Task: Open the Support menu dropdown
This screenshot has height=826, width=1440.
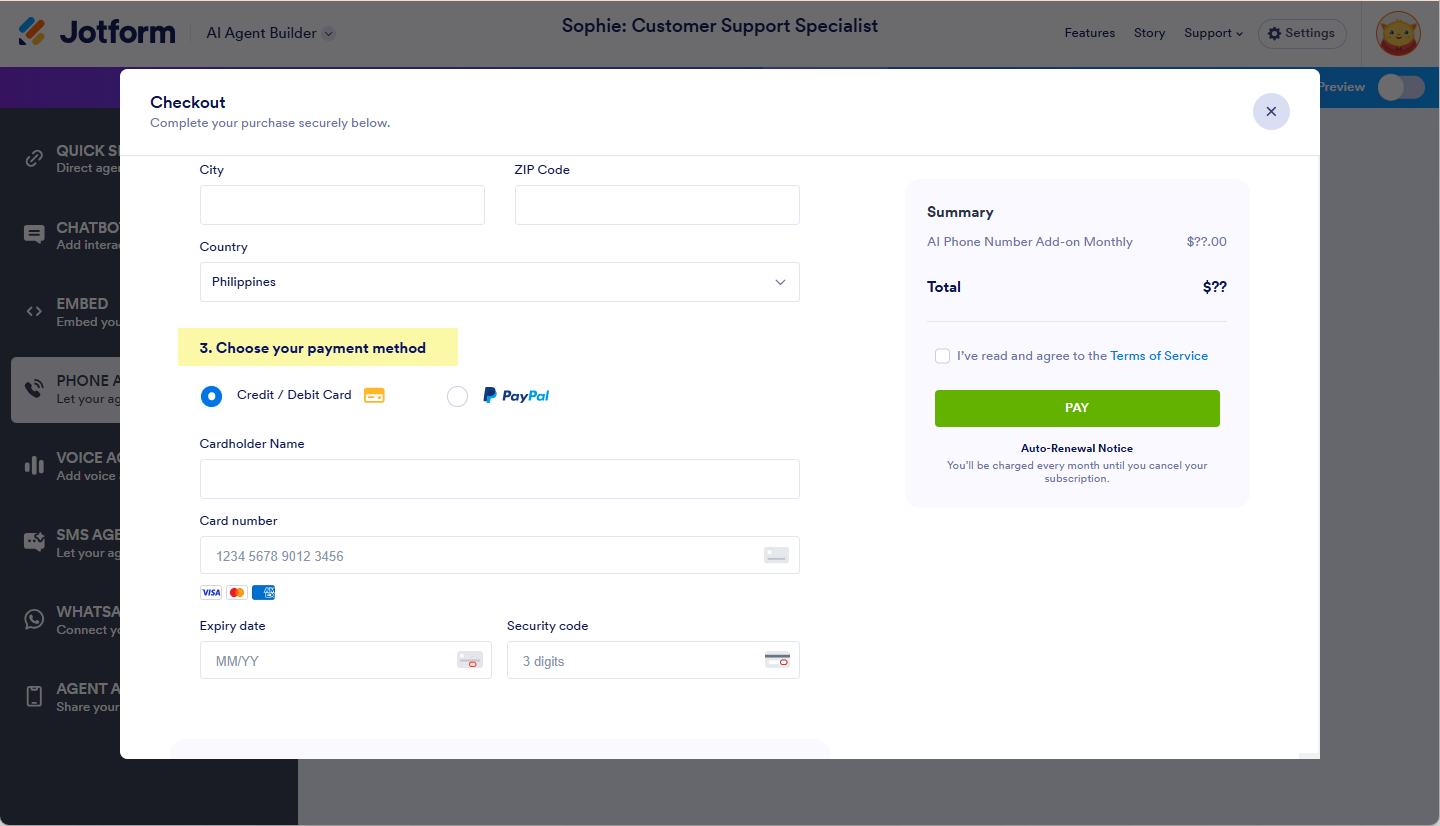Action: point(1213,33)
